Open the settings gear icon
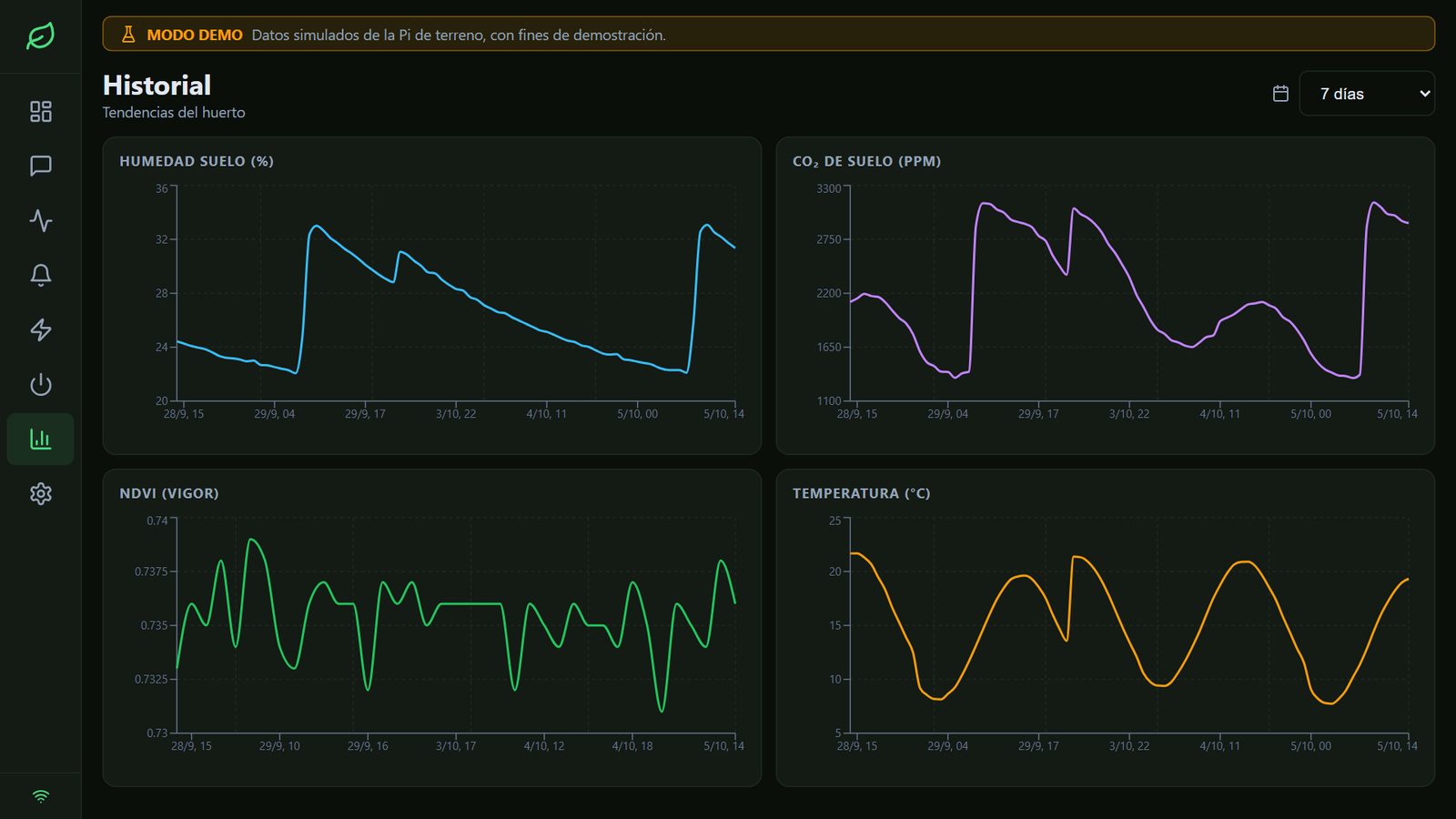This screenshot has width=1456, height=819. click(40, 493)
